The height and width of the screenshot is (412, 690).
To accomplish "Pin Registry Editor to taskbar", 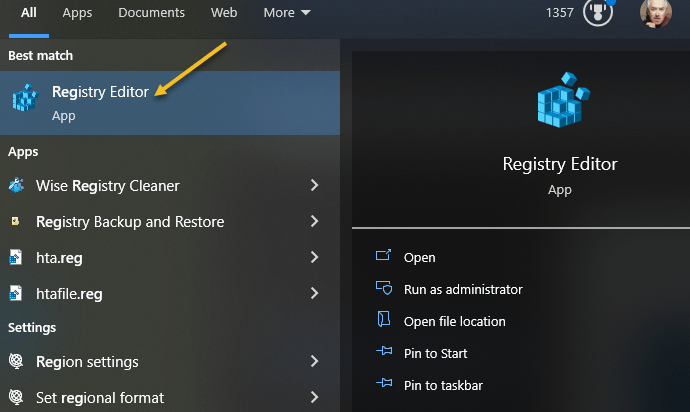I will [445, 385].
